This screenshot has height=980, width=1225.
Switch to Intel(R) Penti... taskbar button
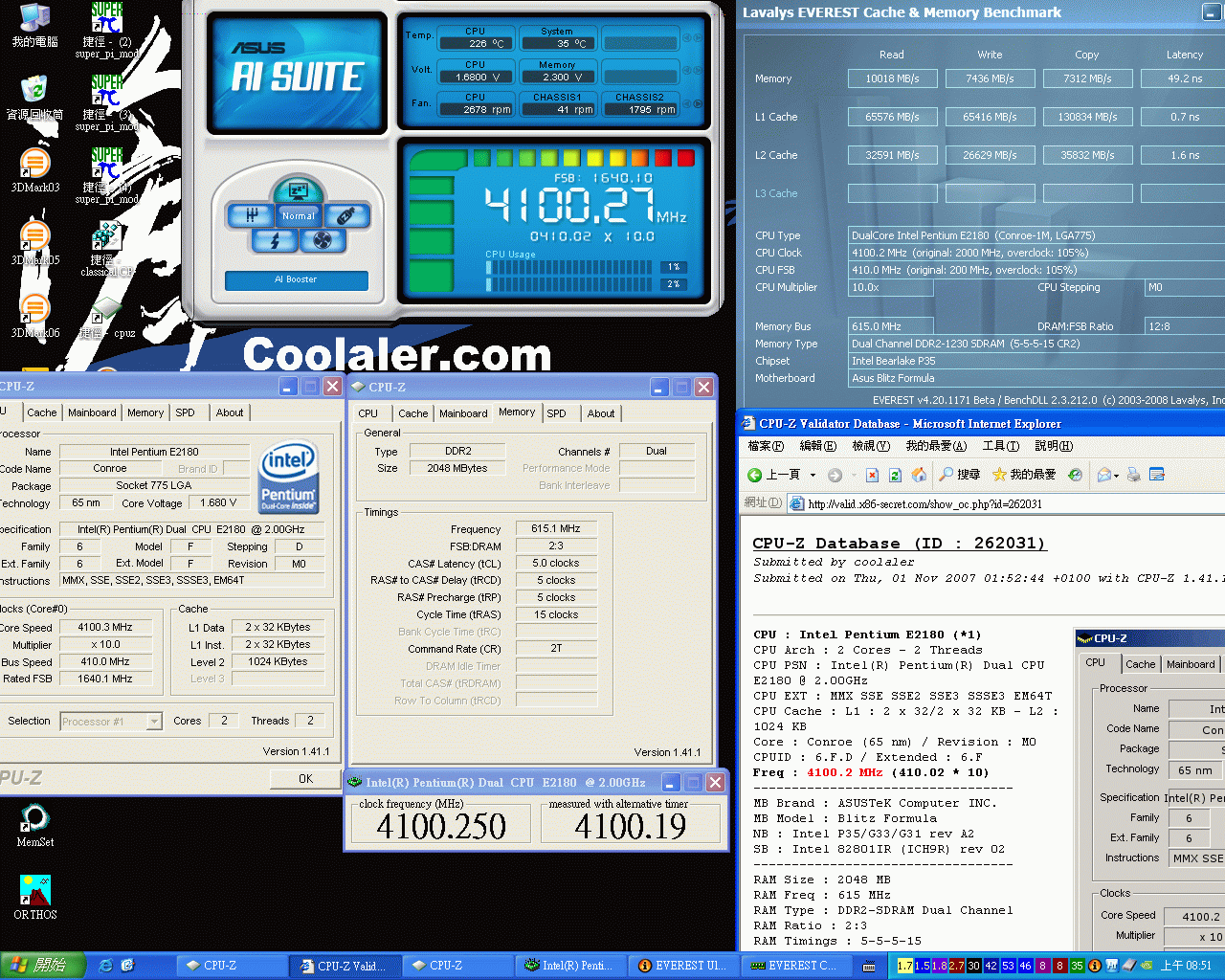[570, 966]
